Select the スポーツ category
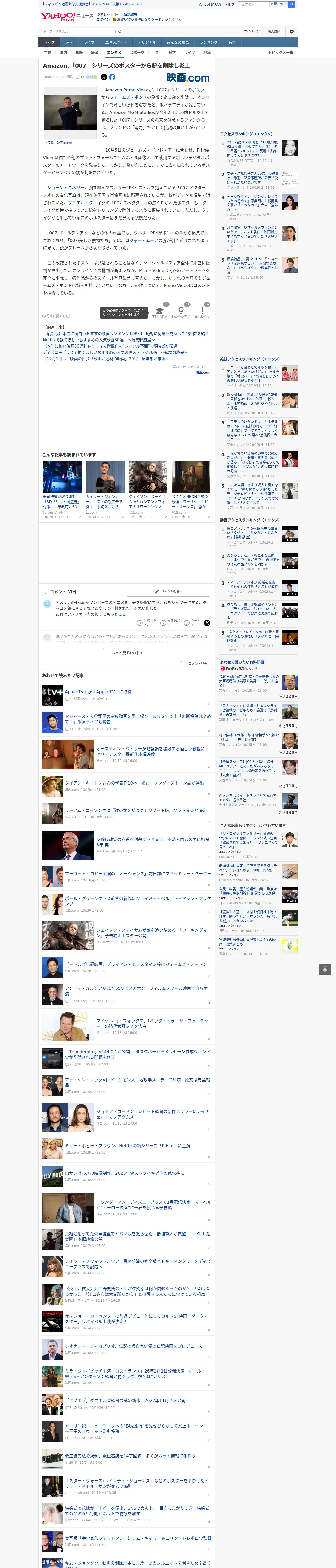 137,52
